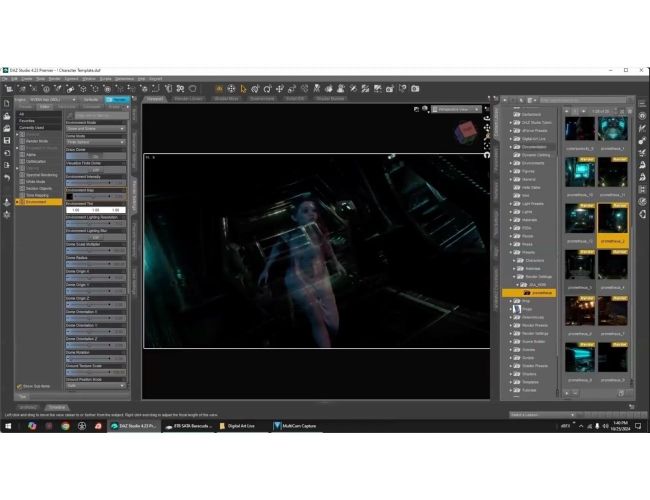
Task: Collapse the Render Settings folder under Presets
Action: [514, 277]
